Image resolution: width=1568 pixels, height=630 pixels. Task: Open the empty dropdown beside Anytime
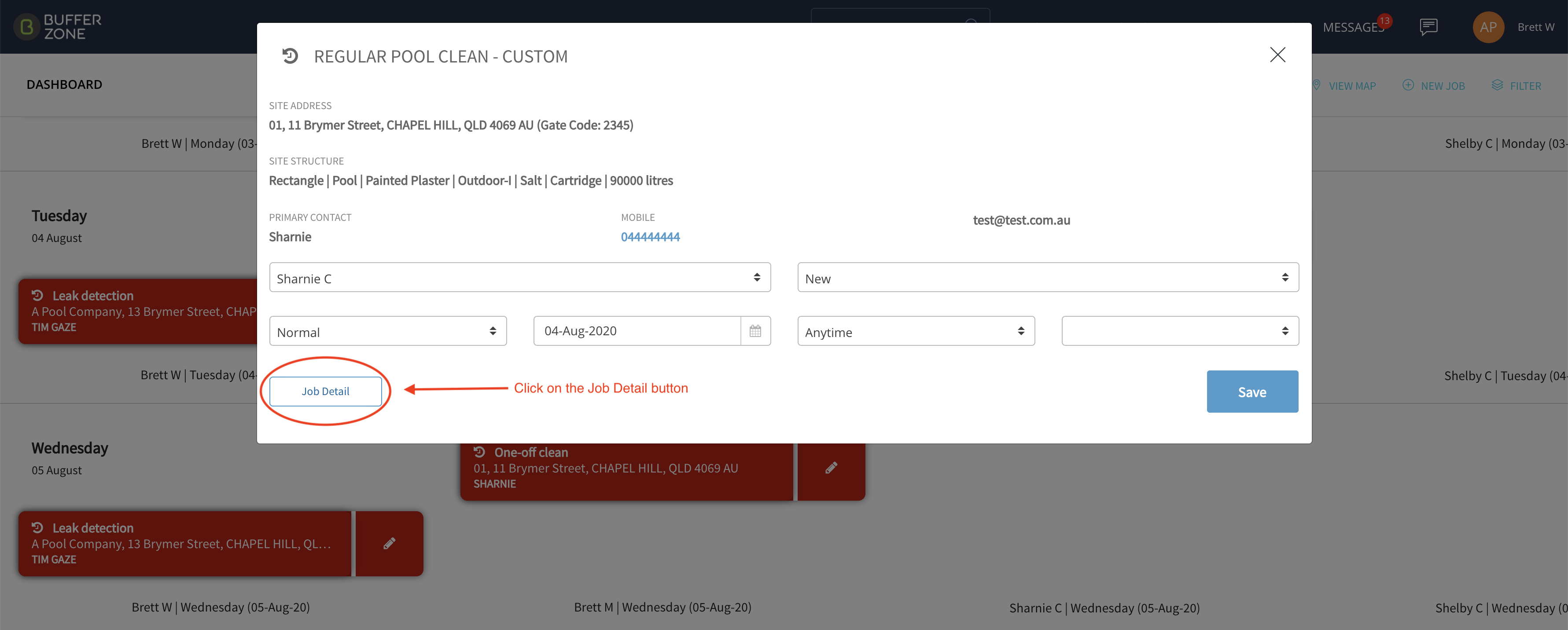point(1180,331)
